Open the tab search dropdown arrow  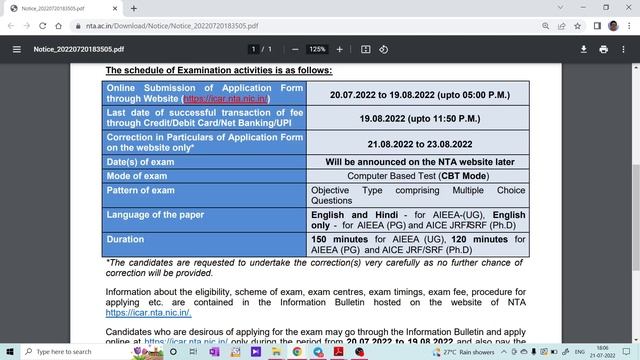click(560, 7)
